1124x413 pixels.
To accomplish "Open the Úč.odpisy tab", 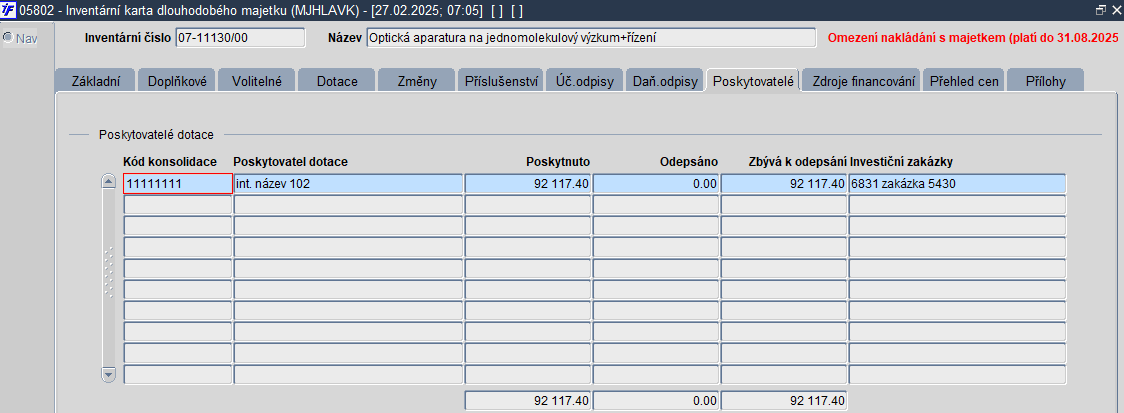I will click(x=585, y=81).
